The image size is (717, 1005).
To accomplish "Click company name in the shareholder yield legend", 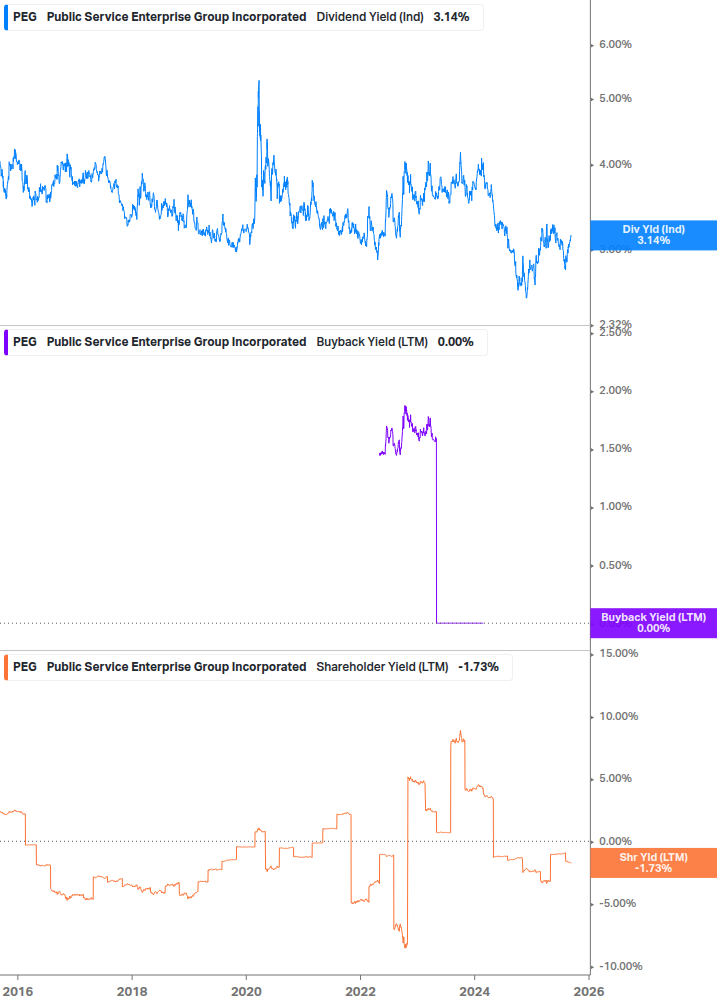I will click(176, 667).
